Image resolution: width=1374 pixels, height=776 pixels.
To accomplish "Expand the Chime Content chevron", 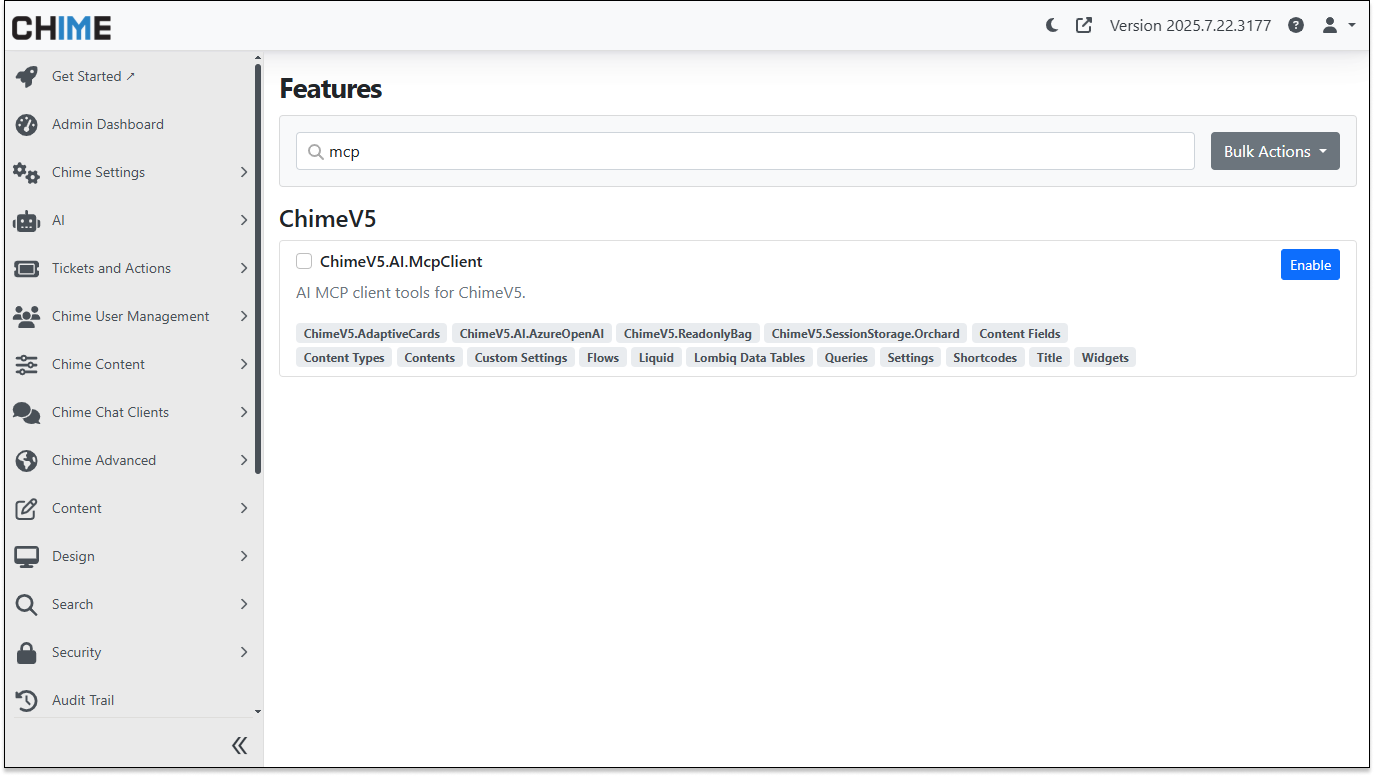I will [x=244, y=364].
